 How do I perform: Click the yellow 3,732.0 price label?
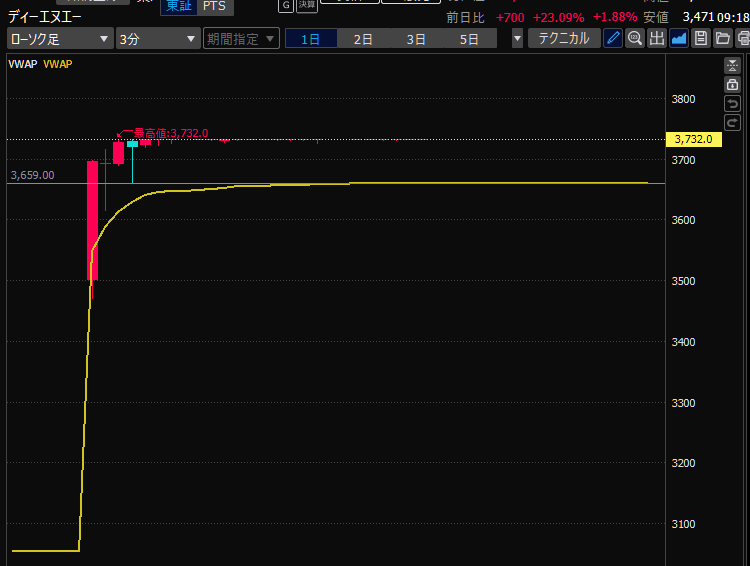(x=693, y=139)
